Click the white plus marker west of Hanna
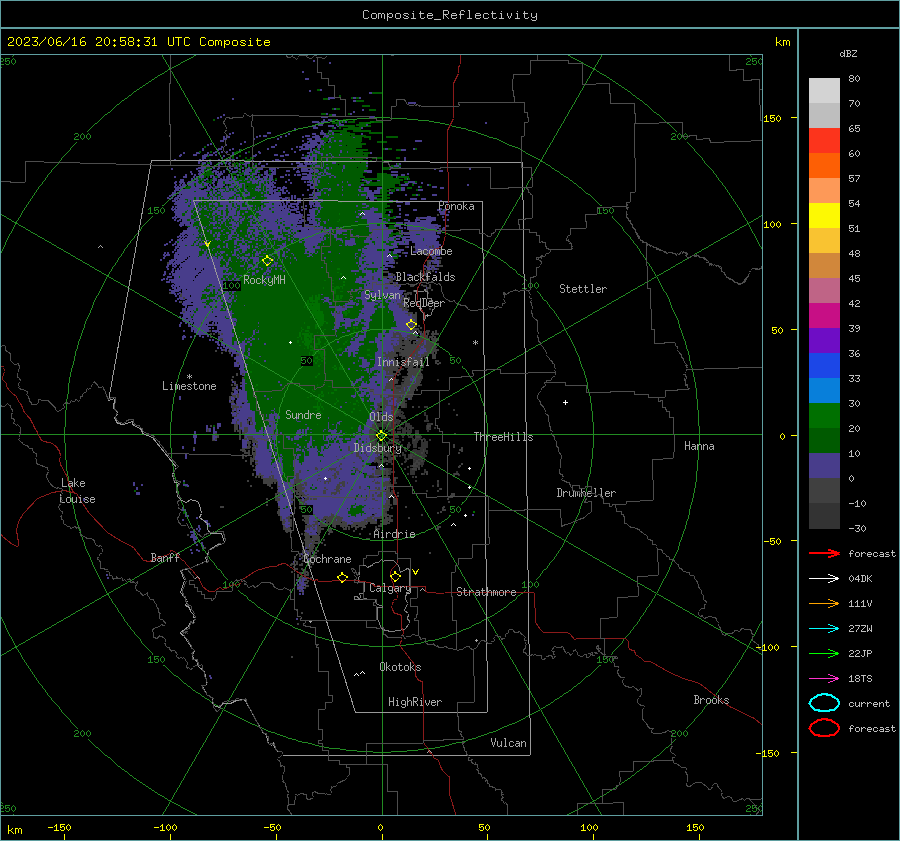 point(565,402)
